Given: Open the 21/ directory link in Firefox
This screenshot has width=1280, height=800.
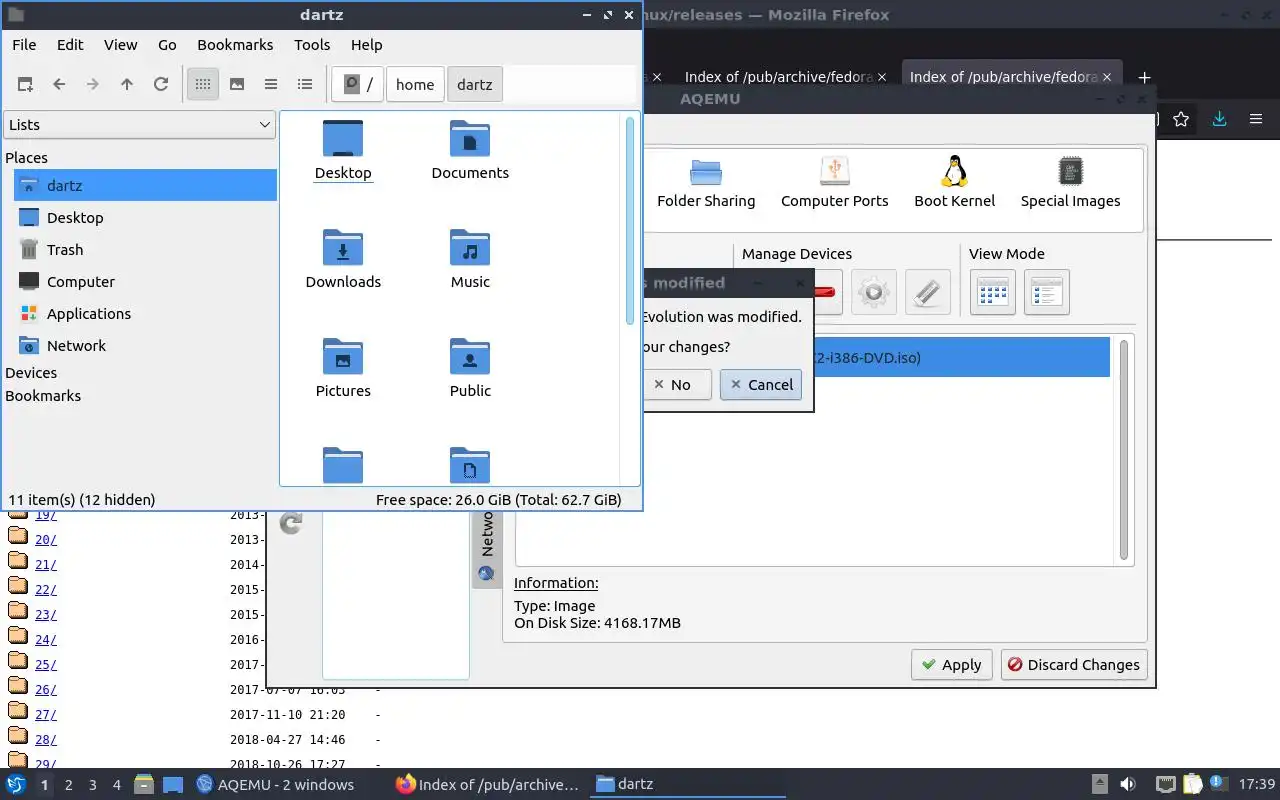Looking at the screenshot, I should click(46, 565).
